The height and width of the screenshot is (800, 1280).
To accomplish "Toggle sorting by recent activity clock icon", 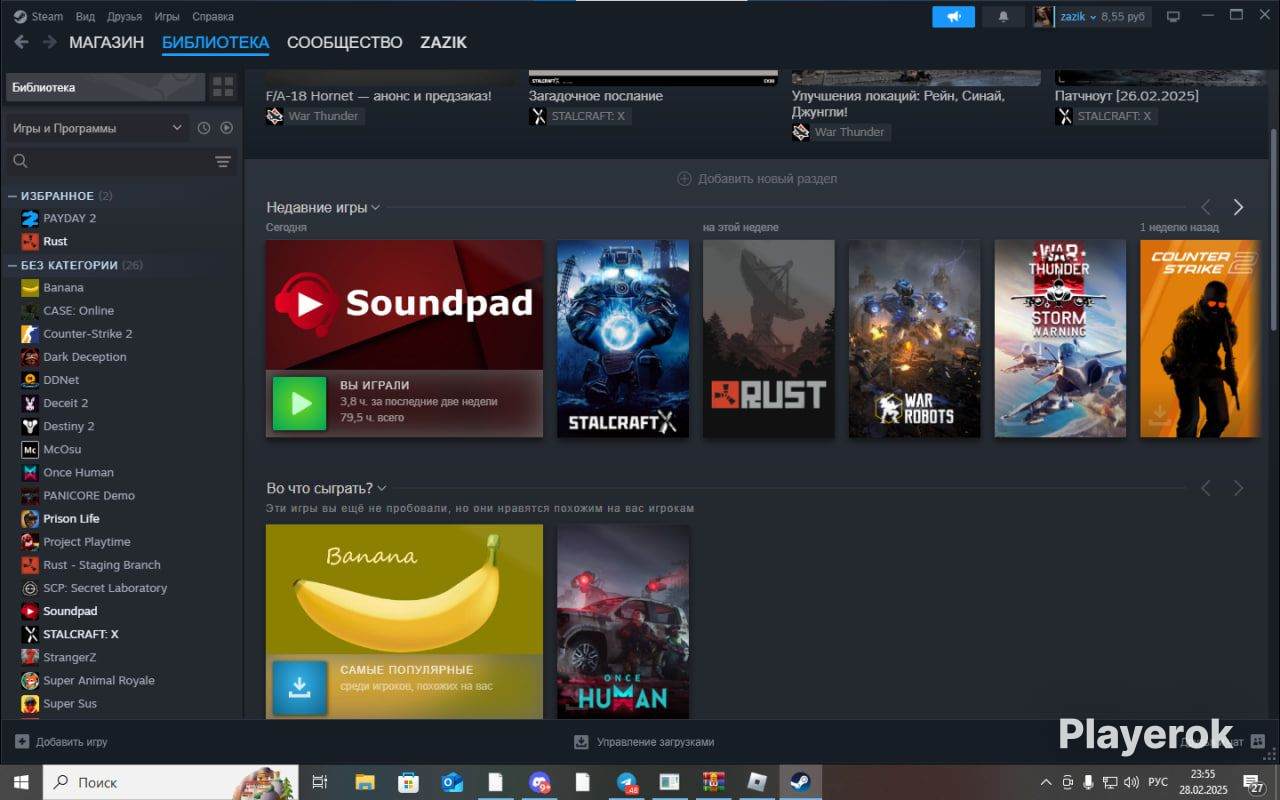I will pos(204,128).
